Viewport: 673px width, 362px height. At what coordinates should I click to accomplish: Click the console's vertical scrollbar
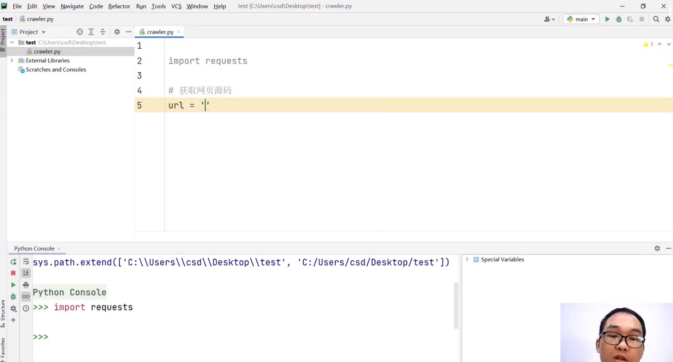pyautogui.click(x=456, y=306)
